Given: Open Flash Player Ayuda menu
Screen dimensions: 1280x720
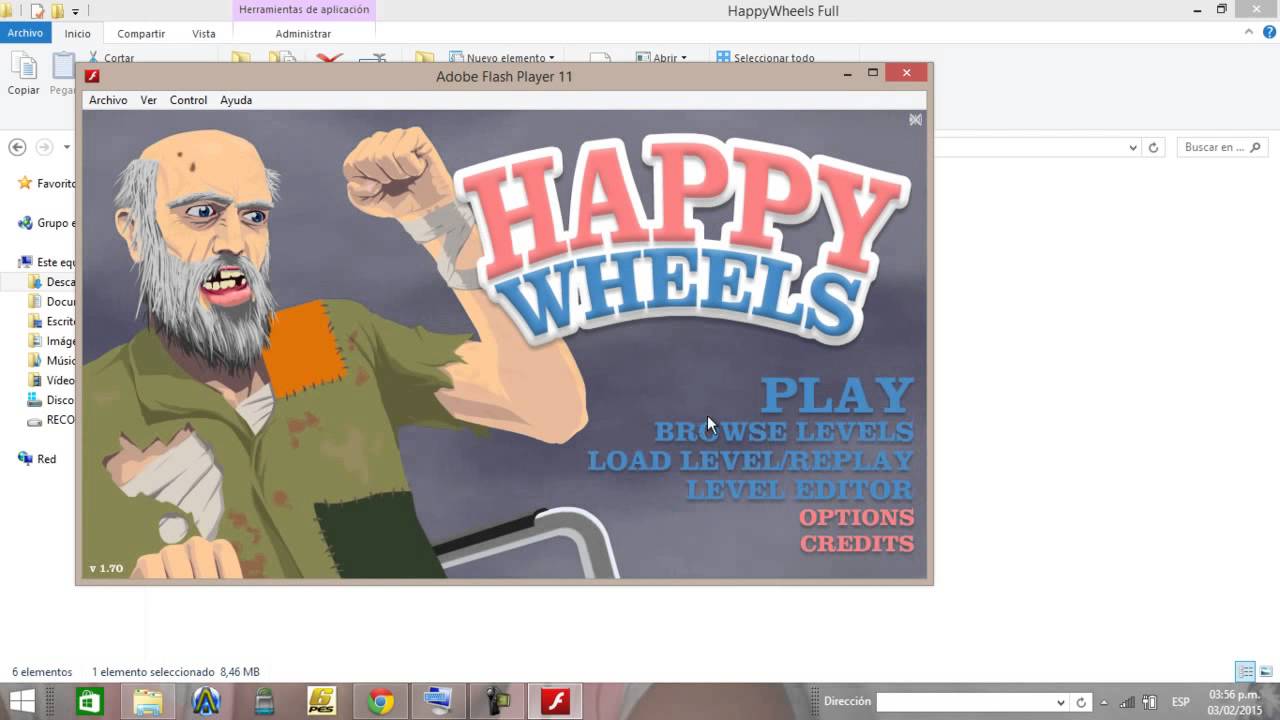Looking at the screenshot, I should click(236, 100).
